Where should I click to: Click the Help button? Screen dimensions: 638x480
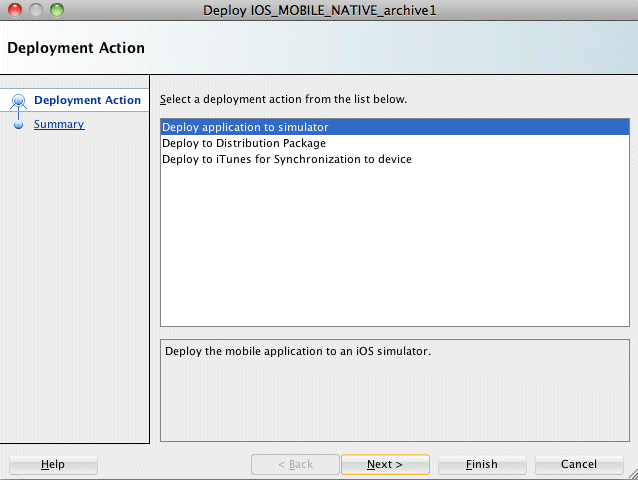click(53, 464)
